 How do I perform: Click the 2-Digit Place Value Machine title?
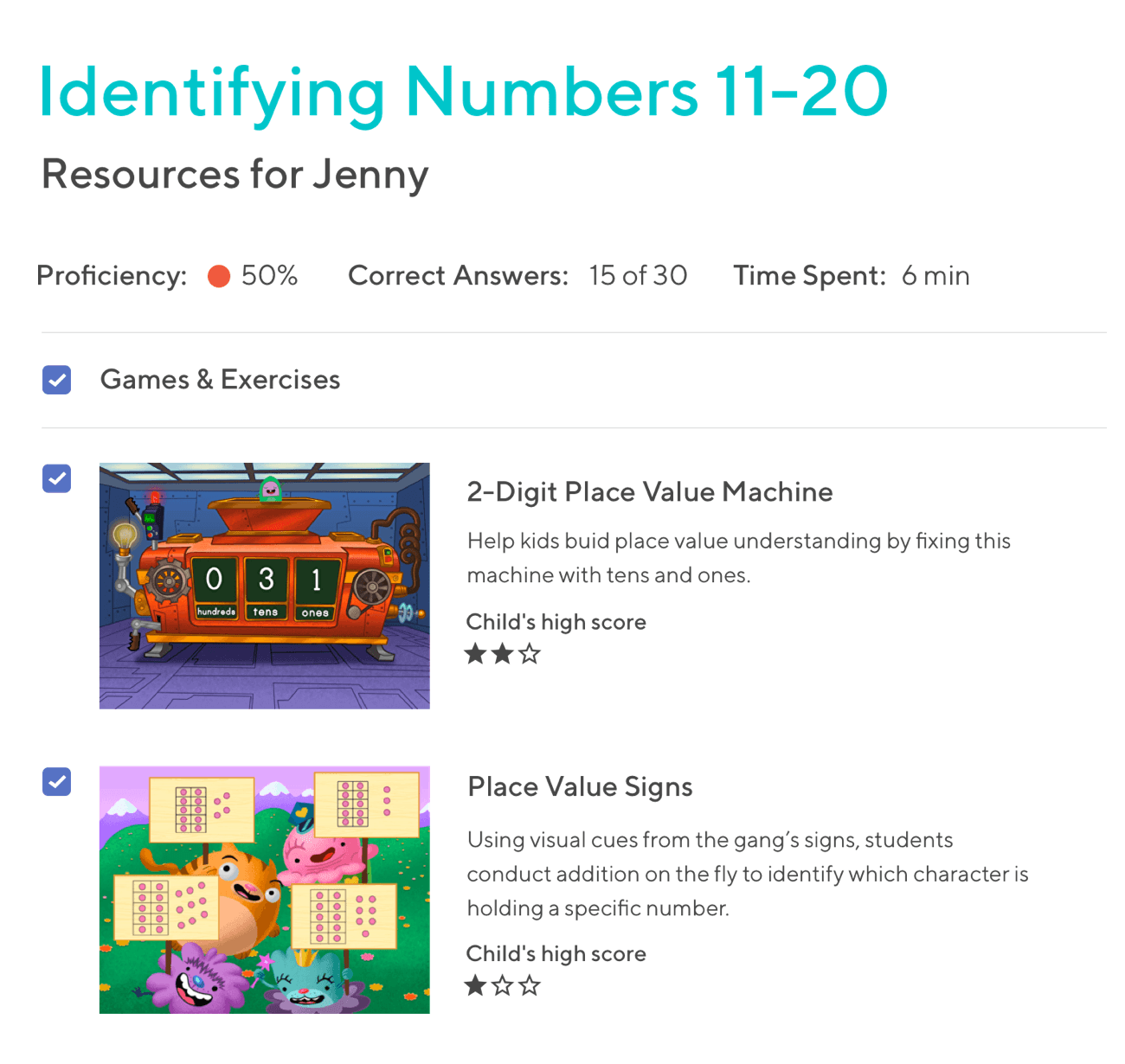click(x=649, y=492)
